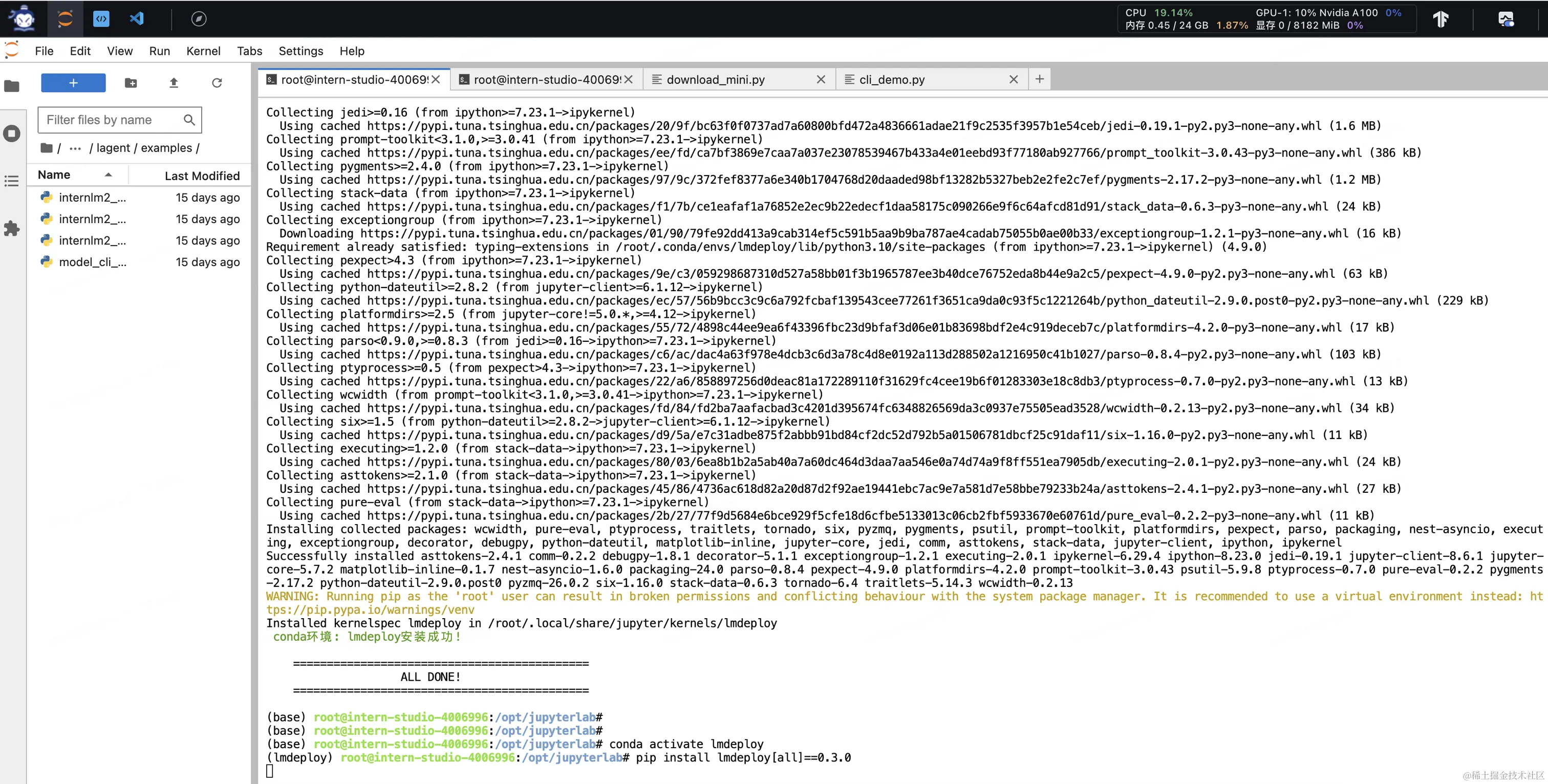1548x784 pixels.
Task: Open the VS Code icon in top bar
Action: [x=137, y=18]
